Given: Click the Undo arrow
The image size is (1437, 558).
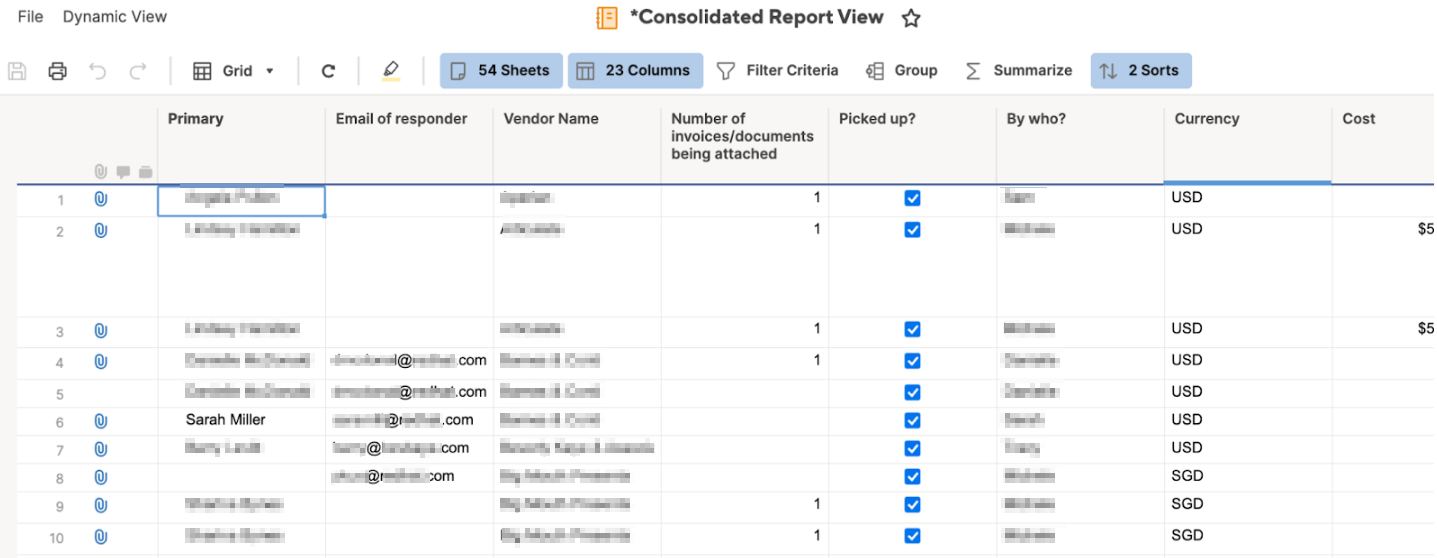Looking at the screenshot, I should click(97, 71).
